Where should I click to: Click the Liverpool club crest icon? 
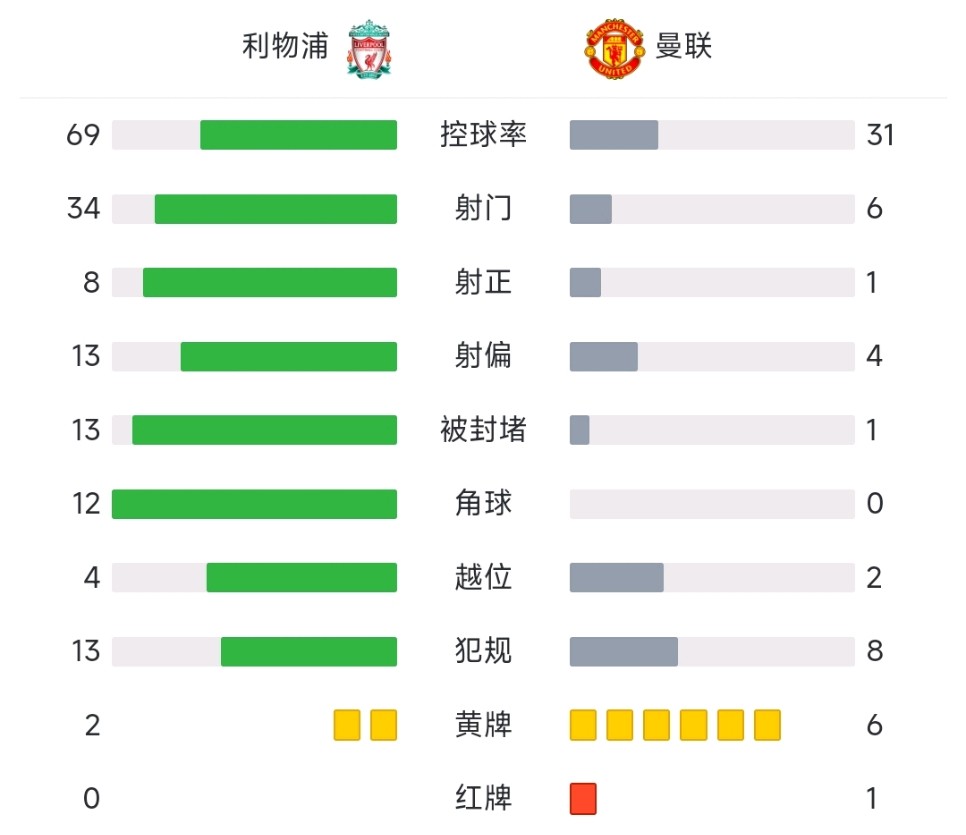[x=368, y=49]
